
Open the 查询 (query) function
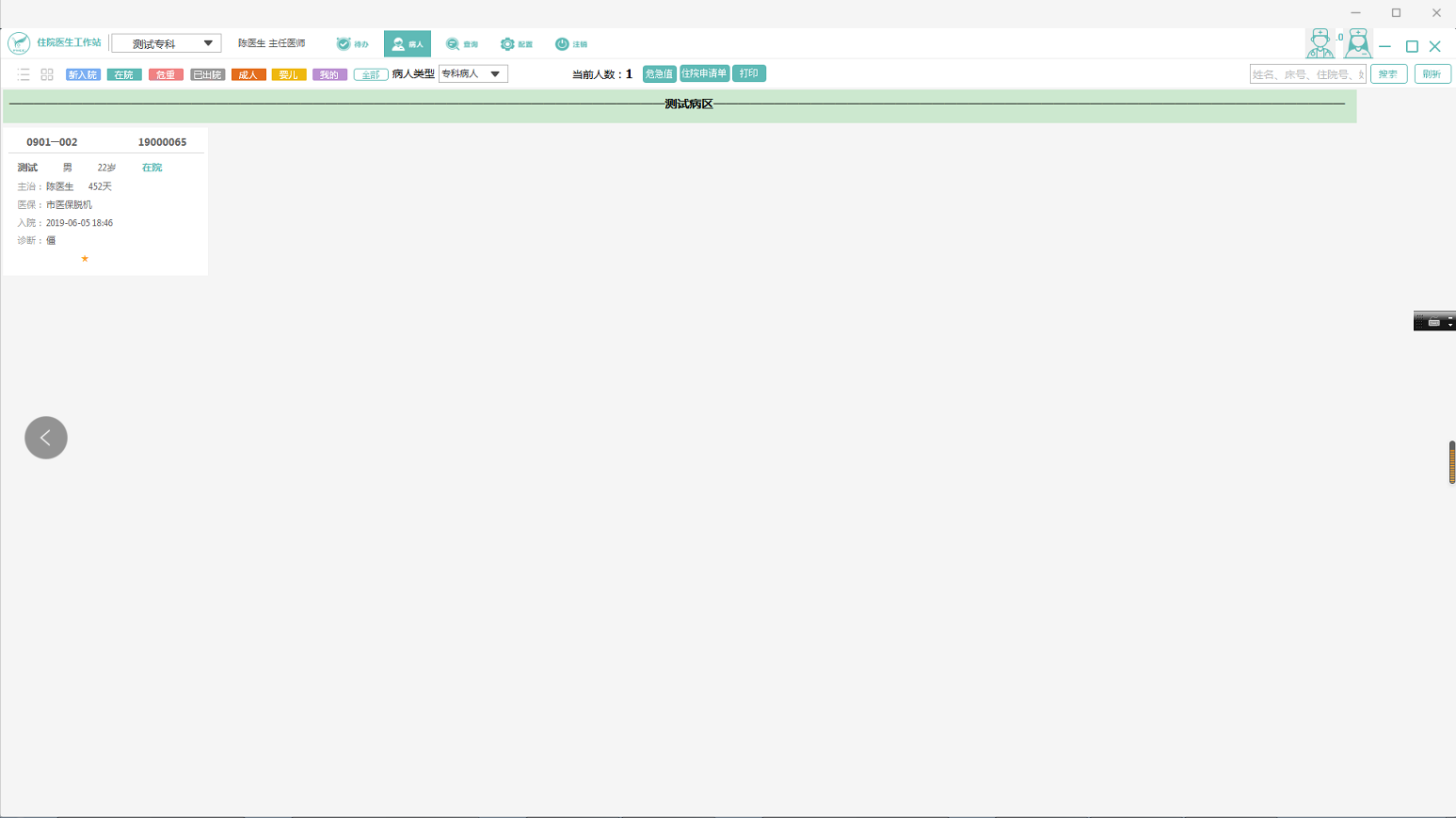(x=464, y=43)
